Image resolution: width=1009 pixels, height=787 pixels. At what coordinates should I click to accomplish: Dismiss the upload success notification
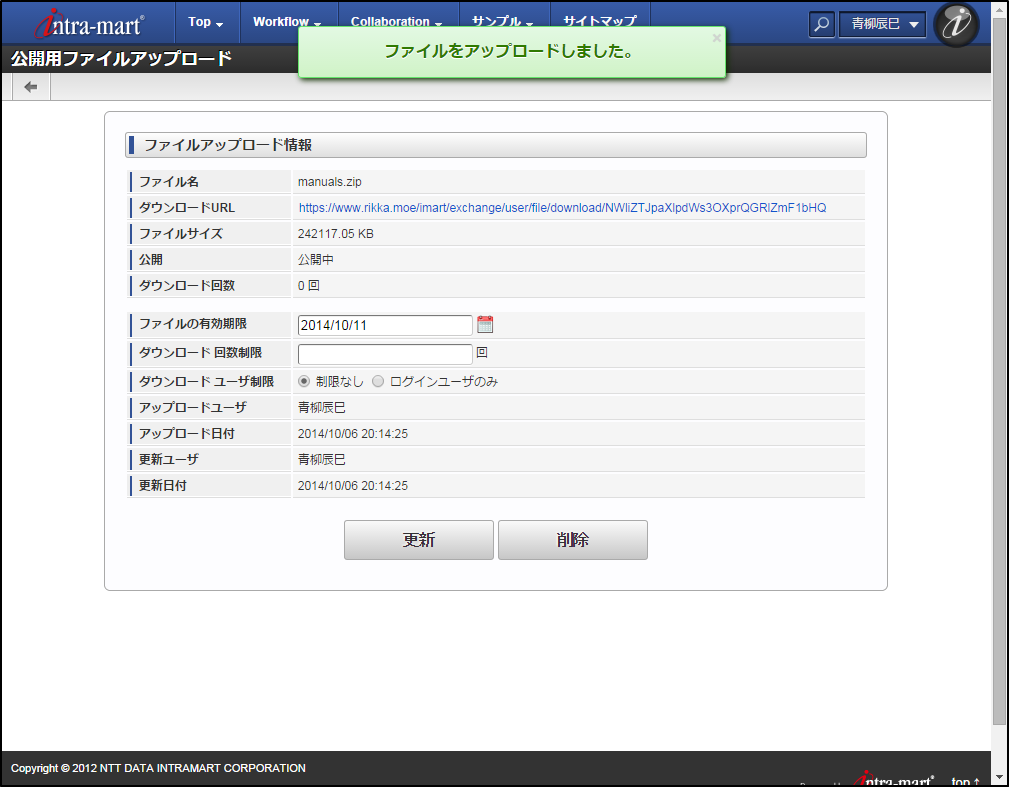pyautogui.click(x=716, y=38)
